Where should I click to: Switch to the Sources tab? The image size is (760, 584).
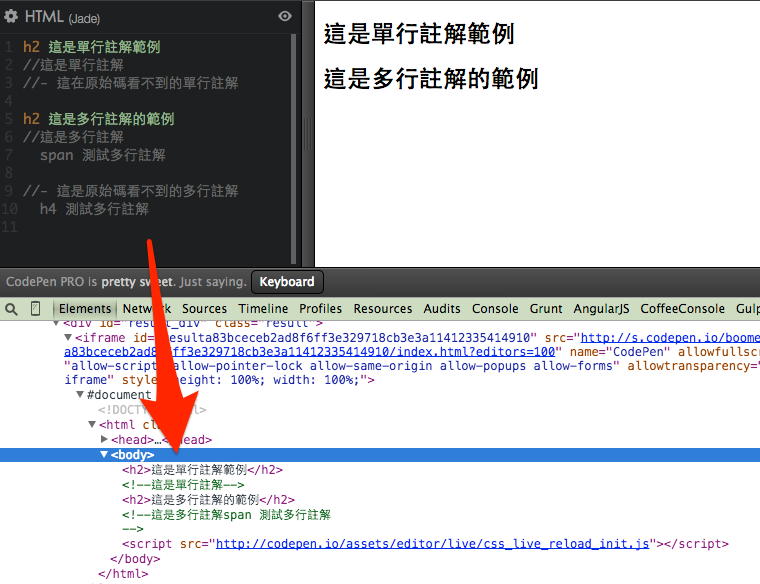click(204, 309)
